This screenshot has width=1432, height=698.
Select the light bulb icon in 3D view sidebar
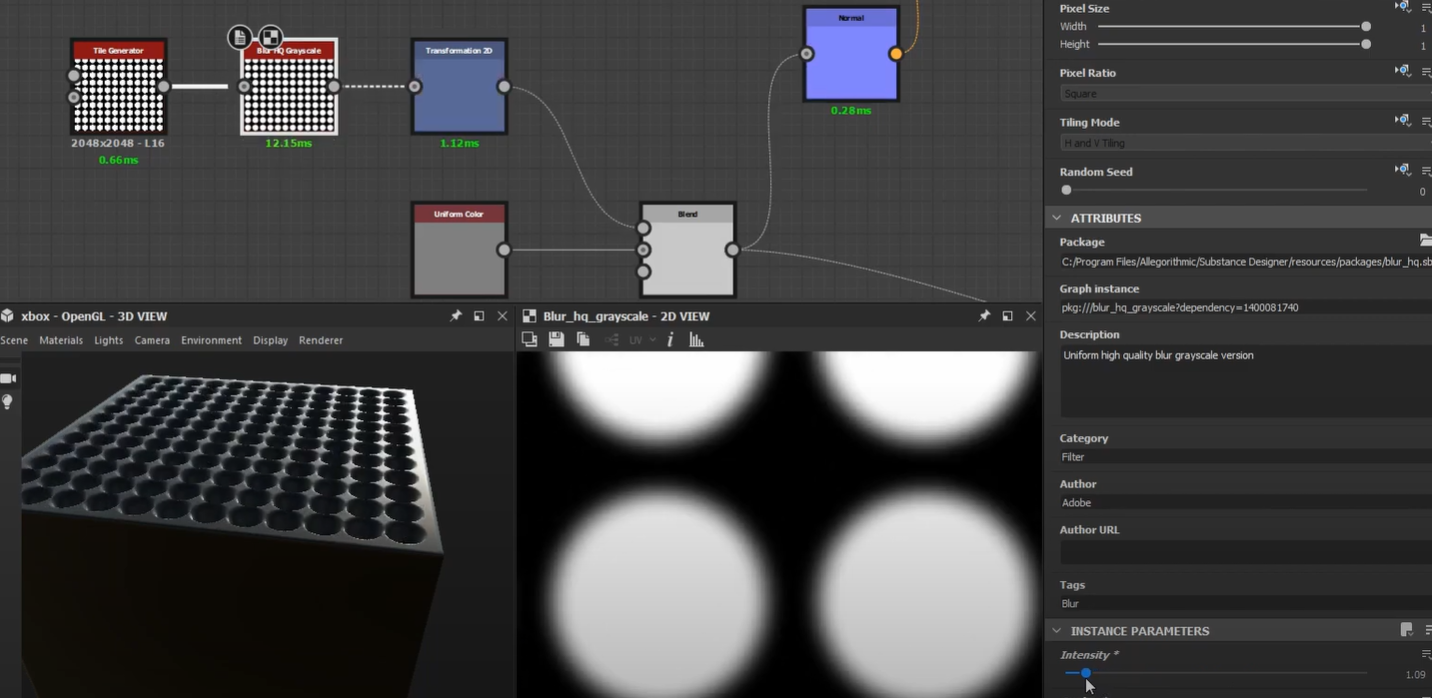[8, 402]
